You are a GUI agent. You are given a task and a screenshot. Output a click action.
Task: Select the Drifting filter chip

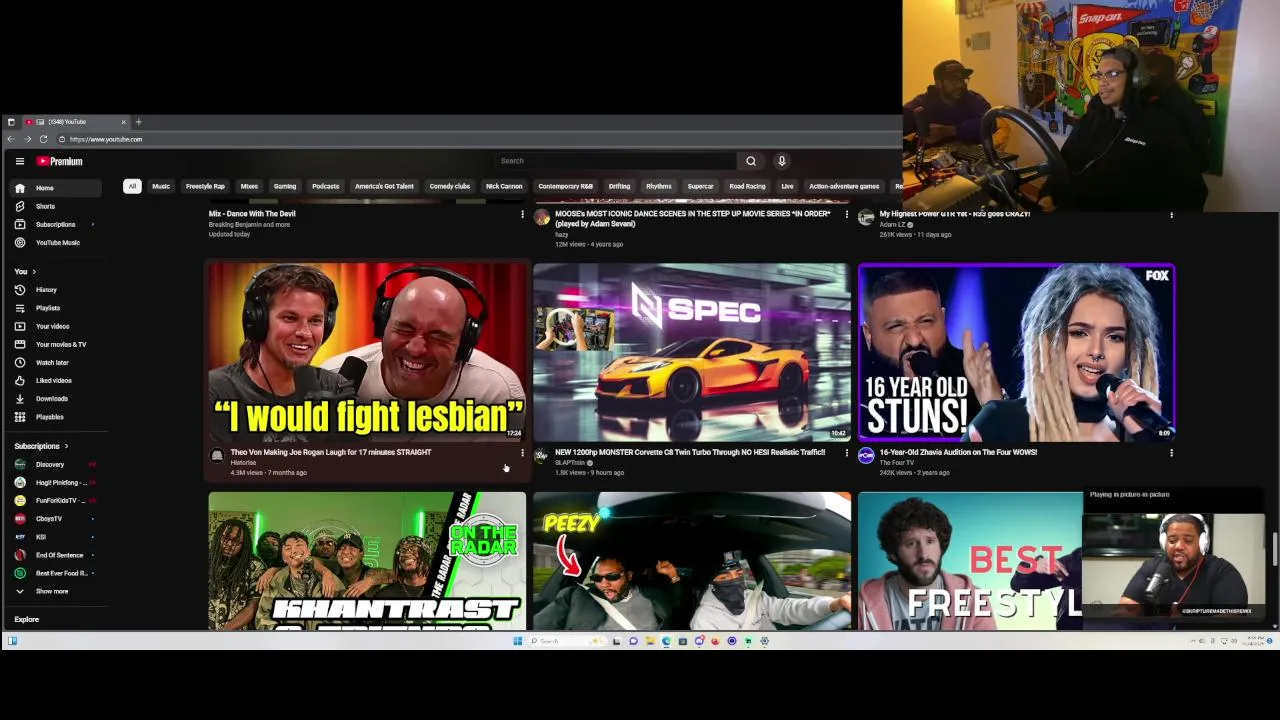(x=619, y=186)
